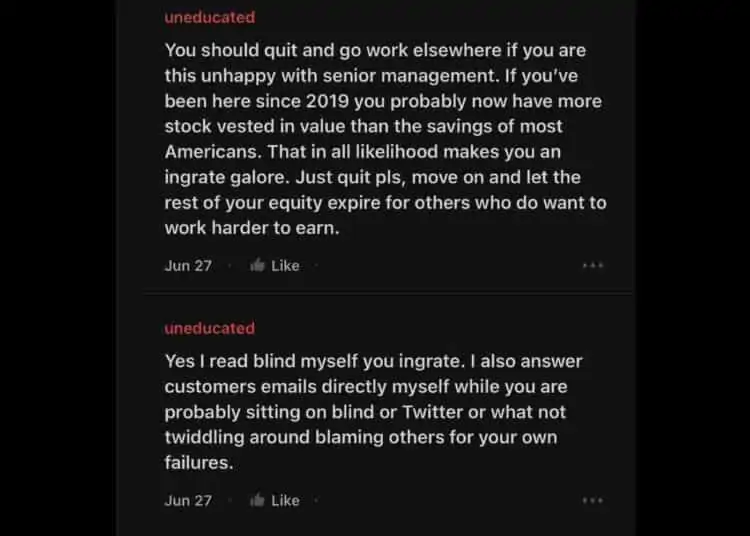This screenshot has height=536, width=750.
Task: Click the word "failures." ending the bottom comment
Action: tap(198, 462)
